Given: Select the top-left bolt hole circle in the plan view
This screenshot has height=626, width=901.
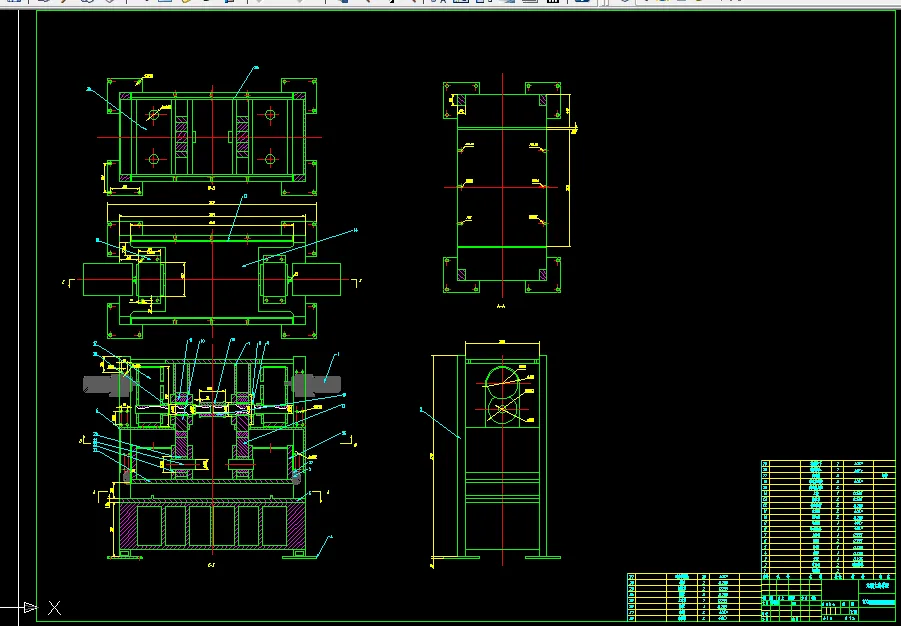Looking at the screenshot, I should coord(153,114).
